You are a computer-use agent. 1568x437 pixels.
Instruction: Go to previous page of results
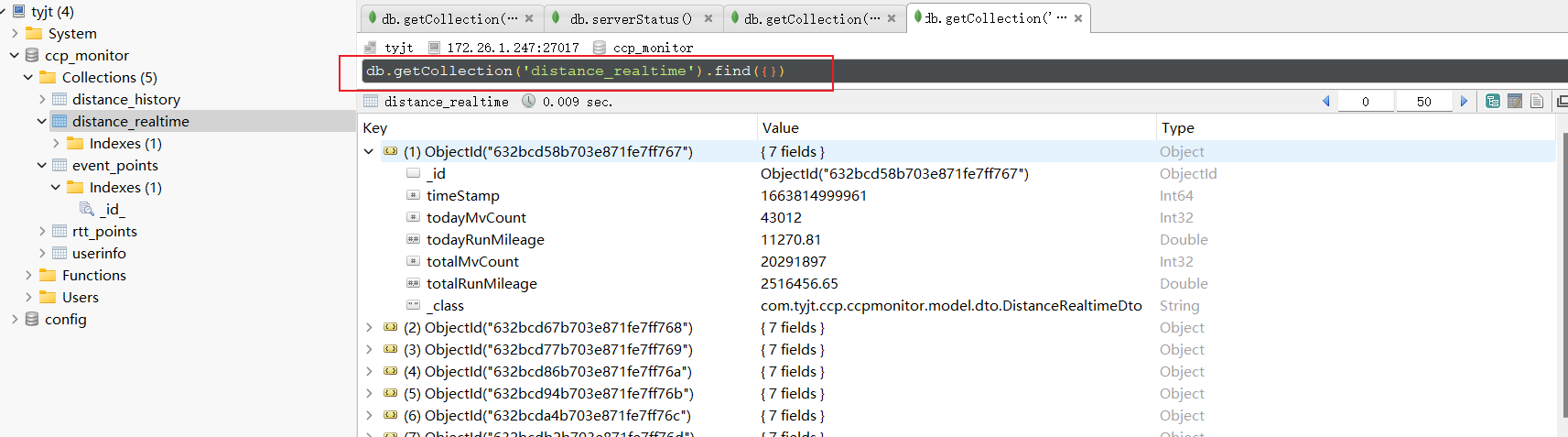click(1325, 101)
